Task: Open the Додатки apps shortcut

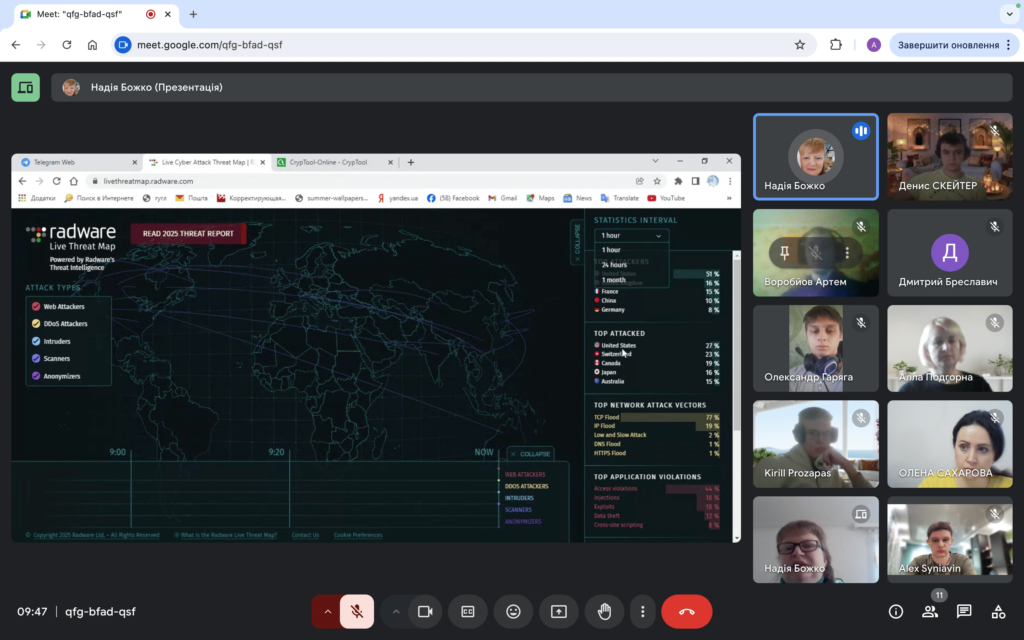Action: point(37,198)
